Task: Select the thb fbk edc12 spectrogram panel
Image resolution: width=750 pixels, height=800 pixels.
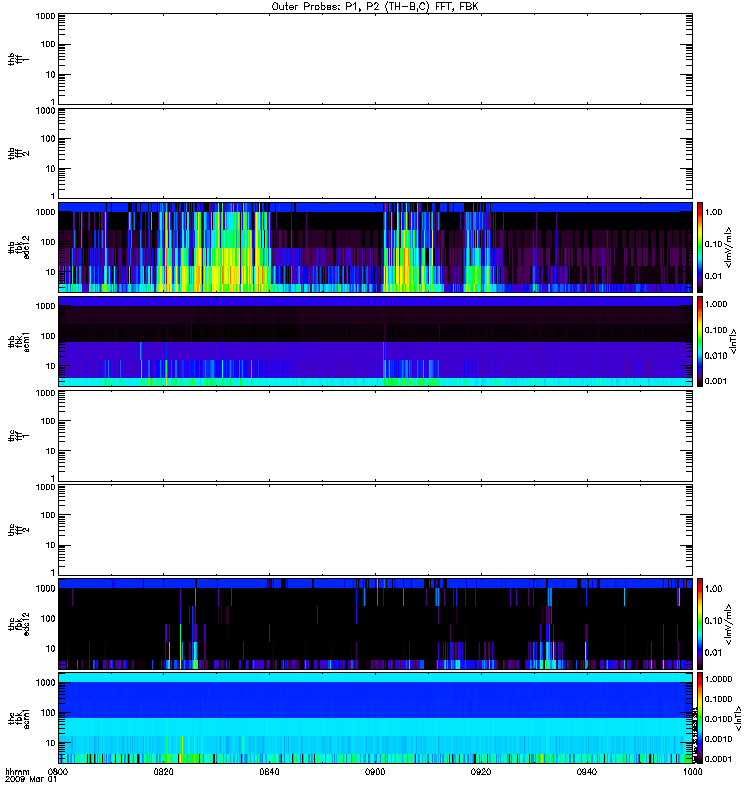Action: 375,247
